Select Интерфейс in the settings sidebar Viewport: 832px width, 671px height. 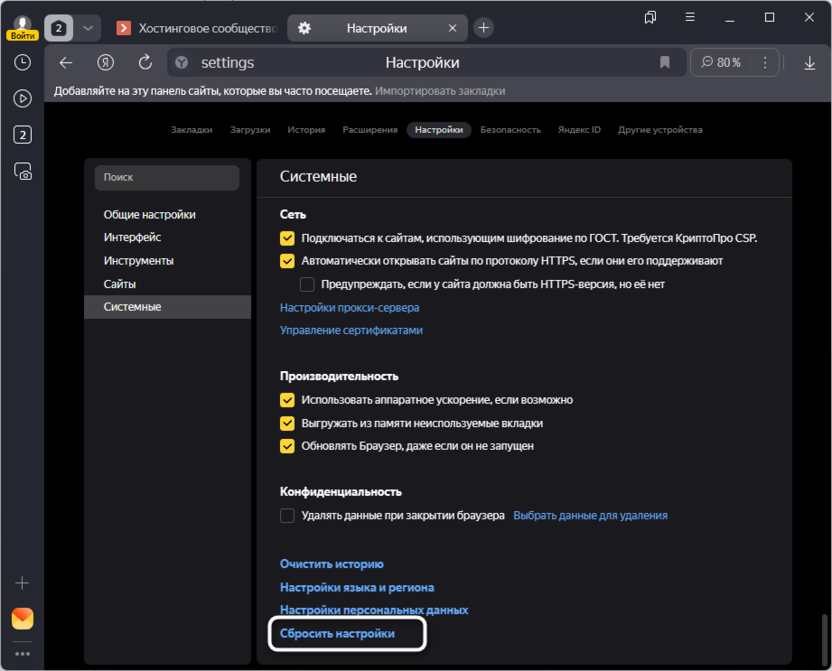point(132,238)
